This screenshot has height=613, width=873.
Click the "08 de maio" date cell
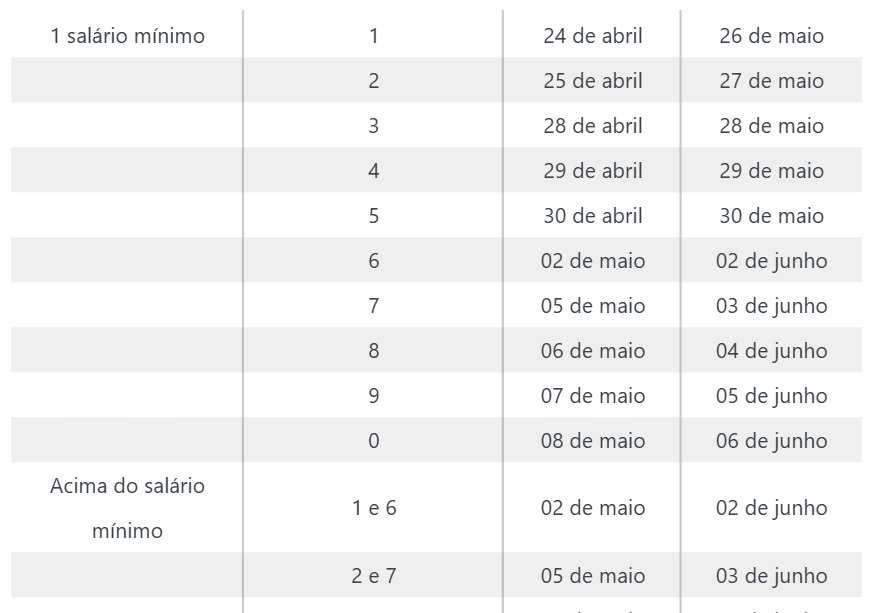point(593,441)
